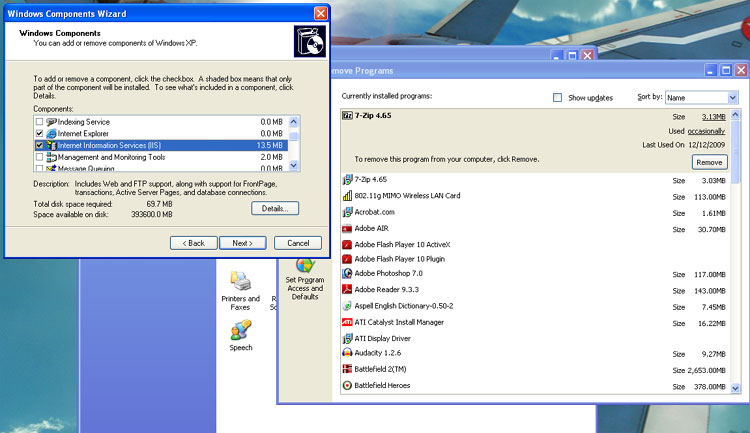The width and height of the screenshot is (750, 433).
Task: Select 'Management and Monitoring Tools' row text
Action: (111, 157)
